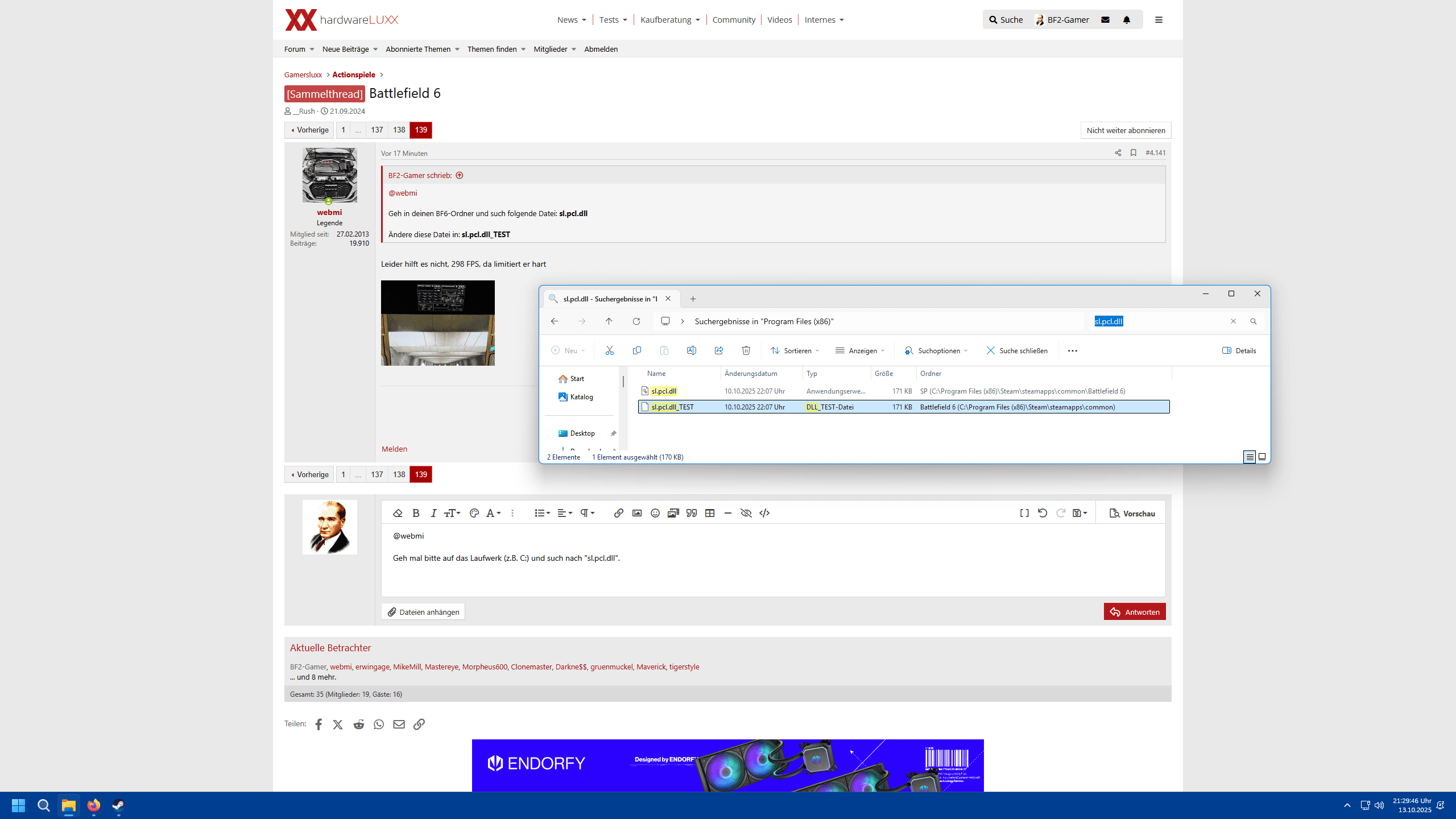Refresh the Explorer search results

[x=636, y=321]
